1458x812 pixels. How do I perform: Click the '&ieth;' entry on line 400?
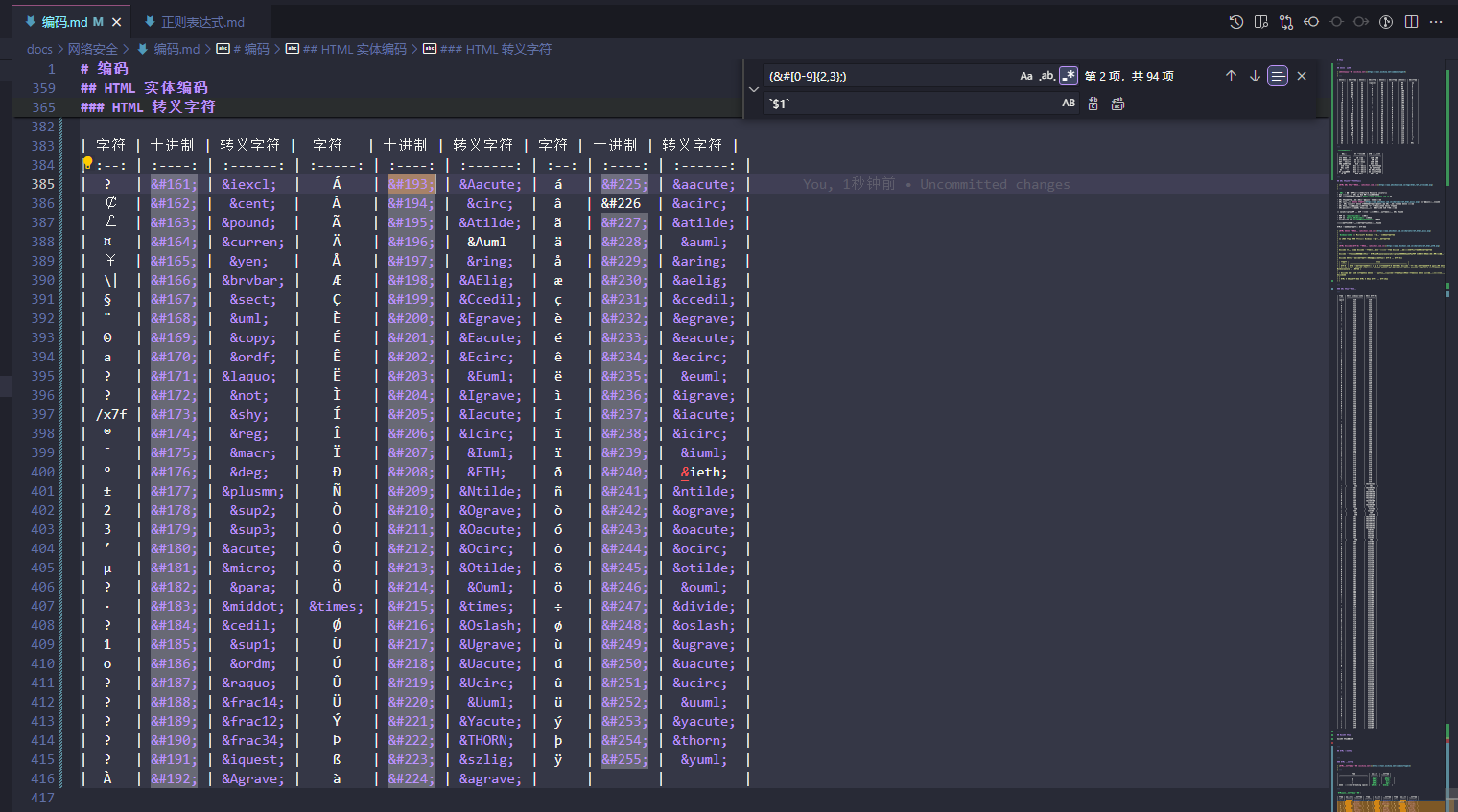704,472
